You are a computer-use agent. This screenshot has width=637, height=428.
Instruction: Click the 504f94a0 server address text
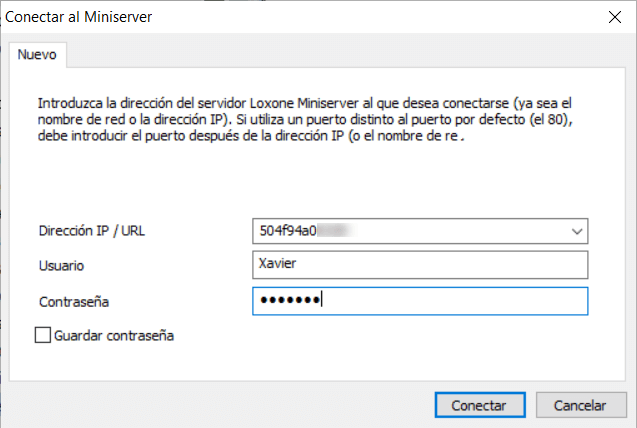[x=288, y=232]
